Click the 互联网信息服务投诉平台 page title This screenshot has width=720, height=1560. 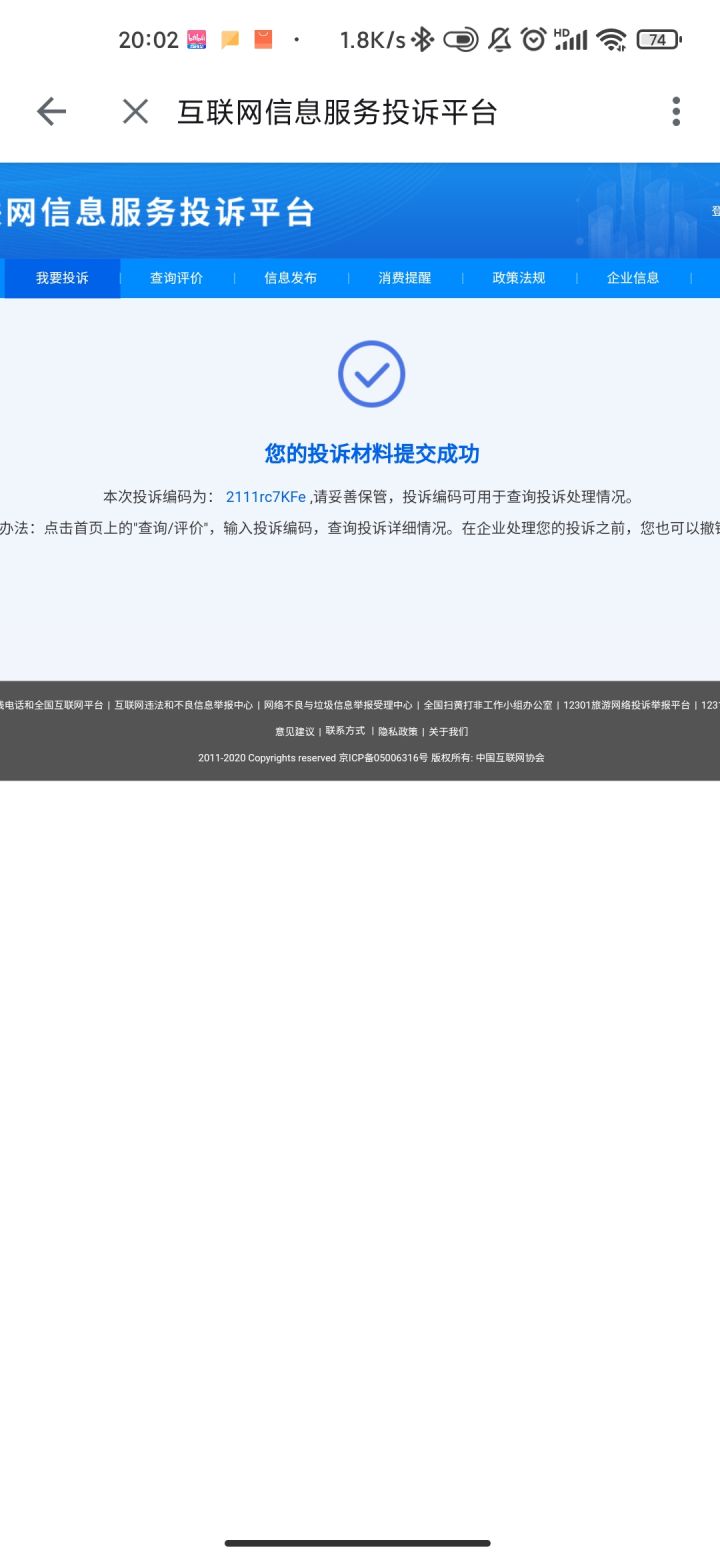coord(337,112)
